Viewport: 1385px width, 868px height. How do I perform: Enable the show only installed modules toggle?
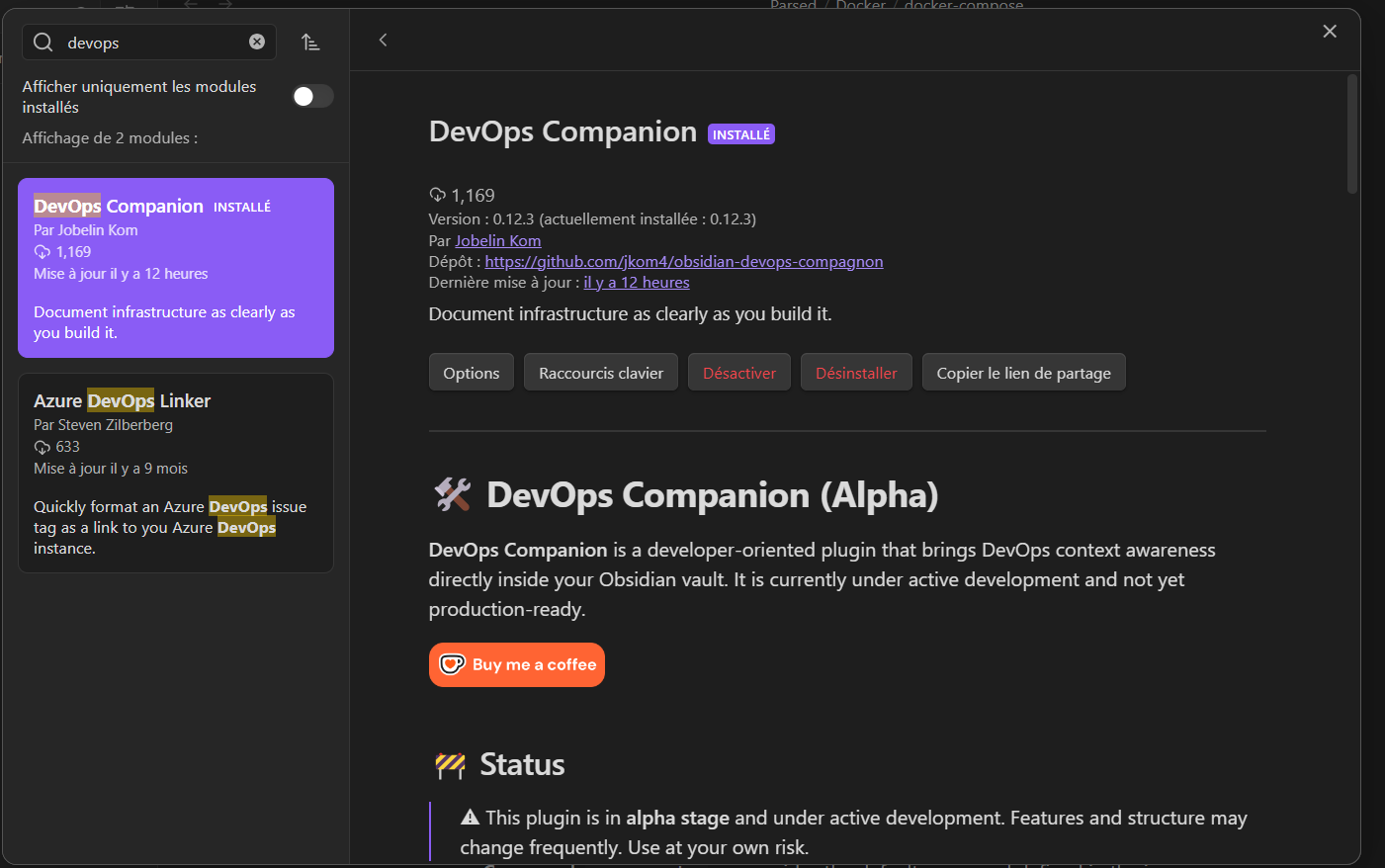(x=312, y=96)
